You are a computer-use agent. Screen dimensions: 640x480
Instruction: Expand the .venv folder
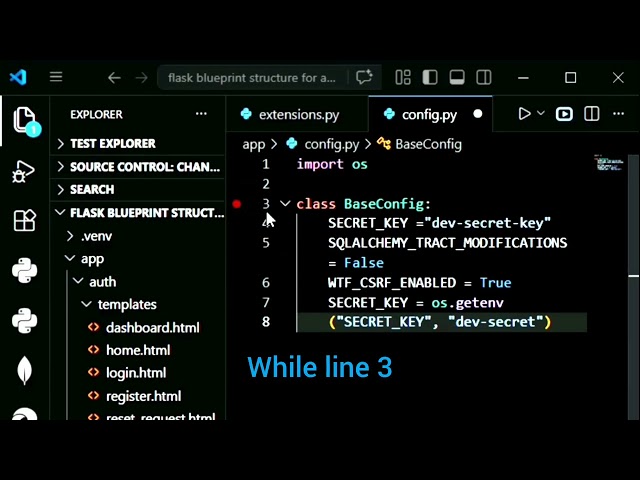pos(139,236)
